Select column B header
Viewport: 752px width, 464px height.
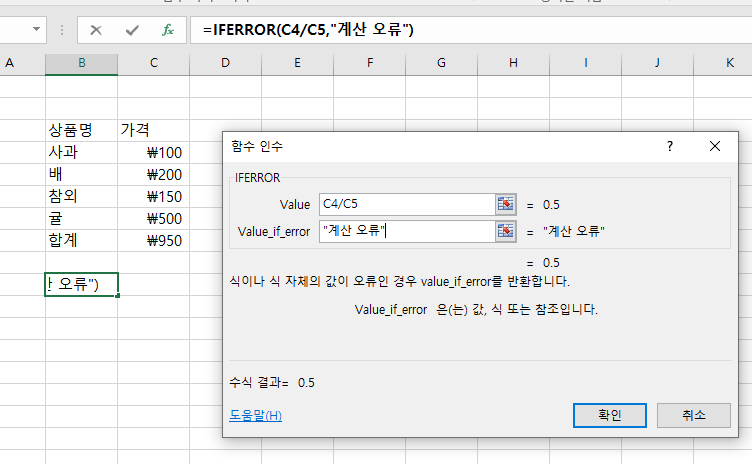pos(81,63)
